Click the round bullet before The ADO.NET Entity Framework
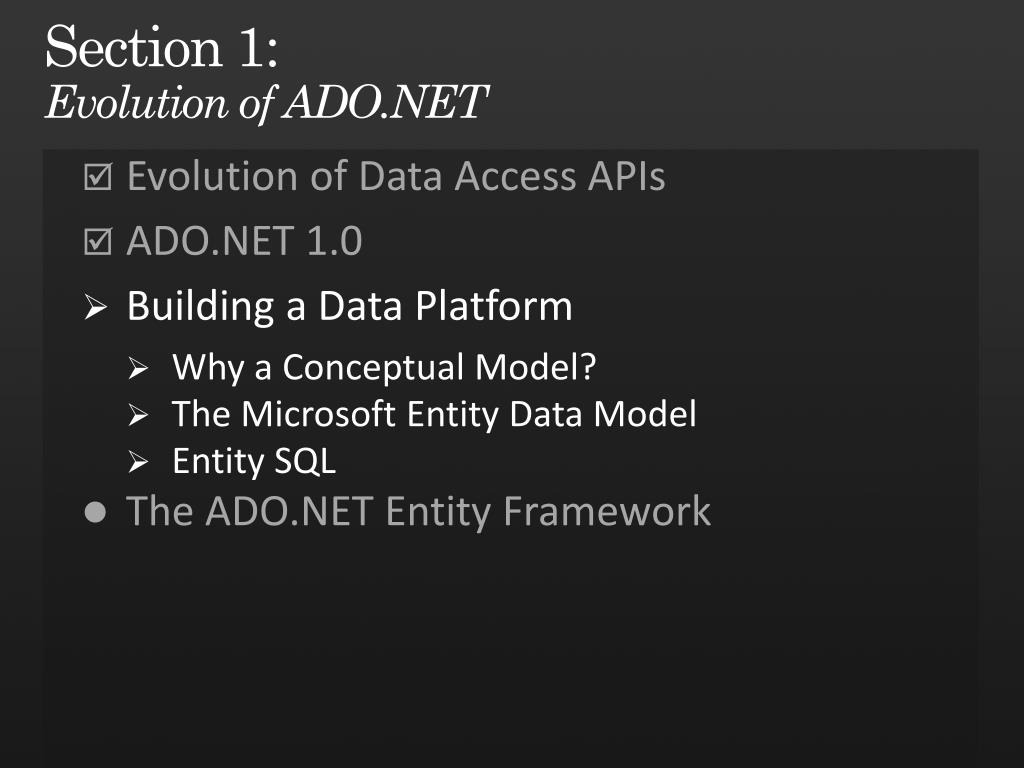The image size is (1024, 768). 95,512
